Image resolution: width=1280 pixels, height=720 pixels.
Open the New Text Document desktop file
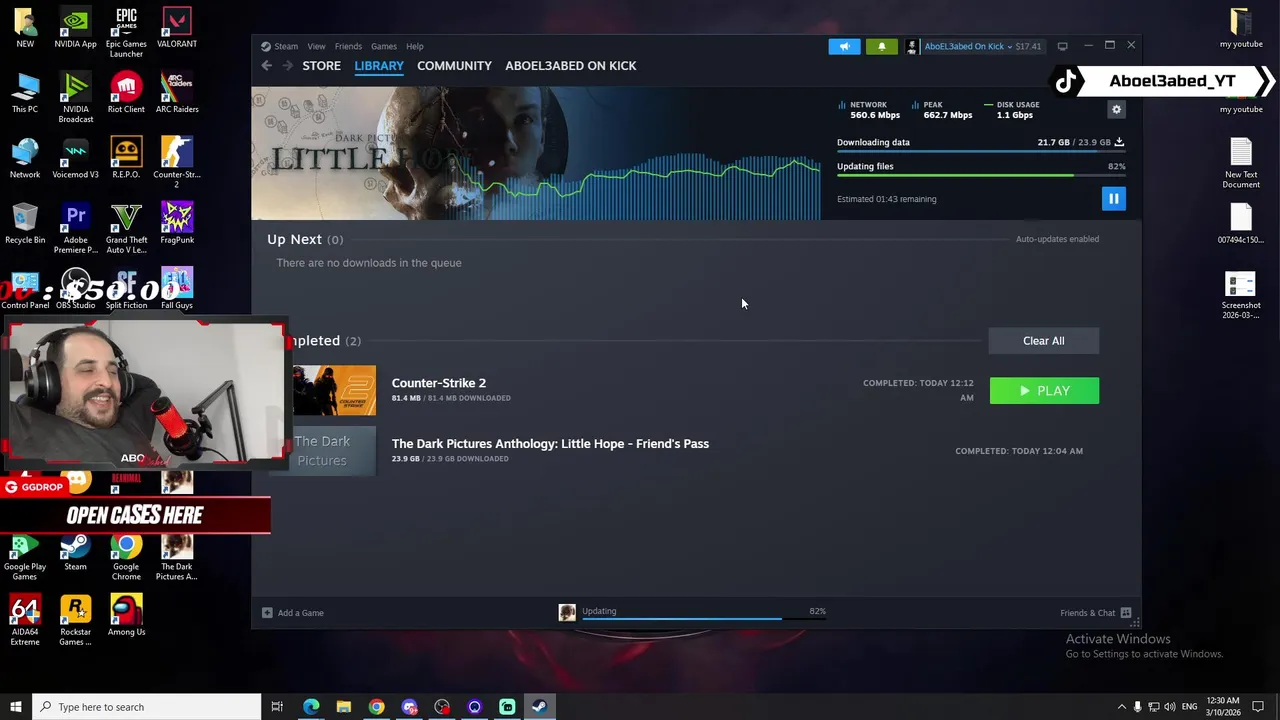(1241, 164)
